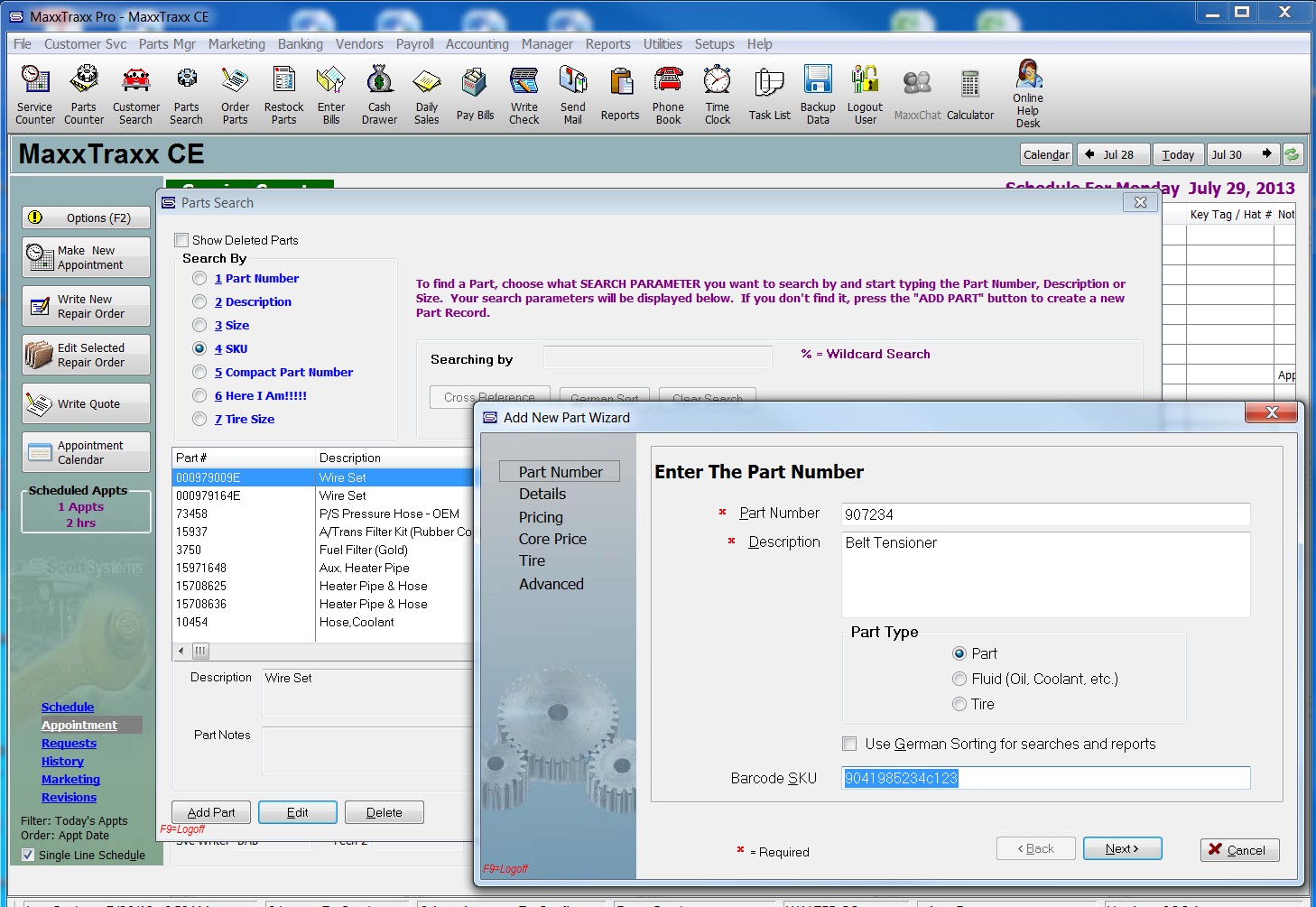Viewport: 1316px width, 907px height.
Task: Open the Parts Mgr menu
Action: pyautogui.click(x=167, y=44)
